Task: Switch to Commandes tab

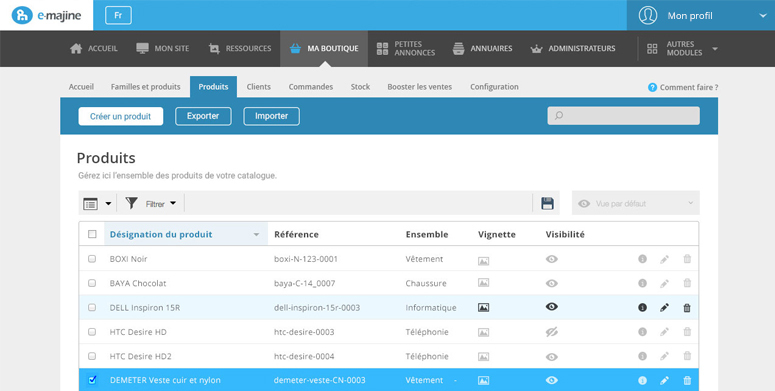Action: click(x=310, y=87)
